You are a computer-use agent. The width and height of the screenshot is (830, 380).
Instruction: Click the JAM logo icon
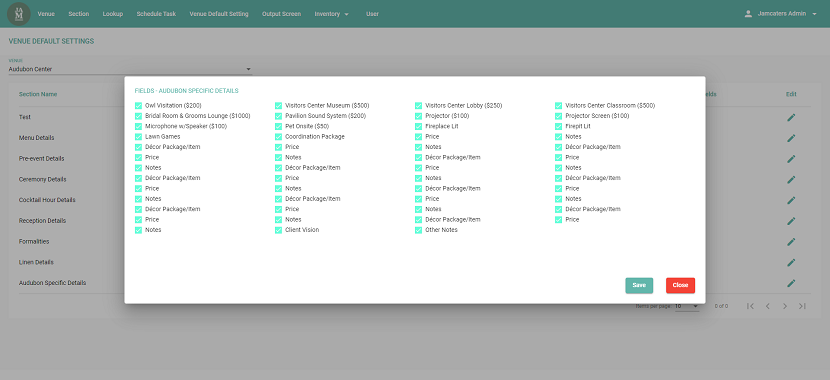click(19, 14)
